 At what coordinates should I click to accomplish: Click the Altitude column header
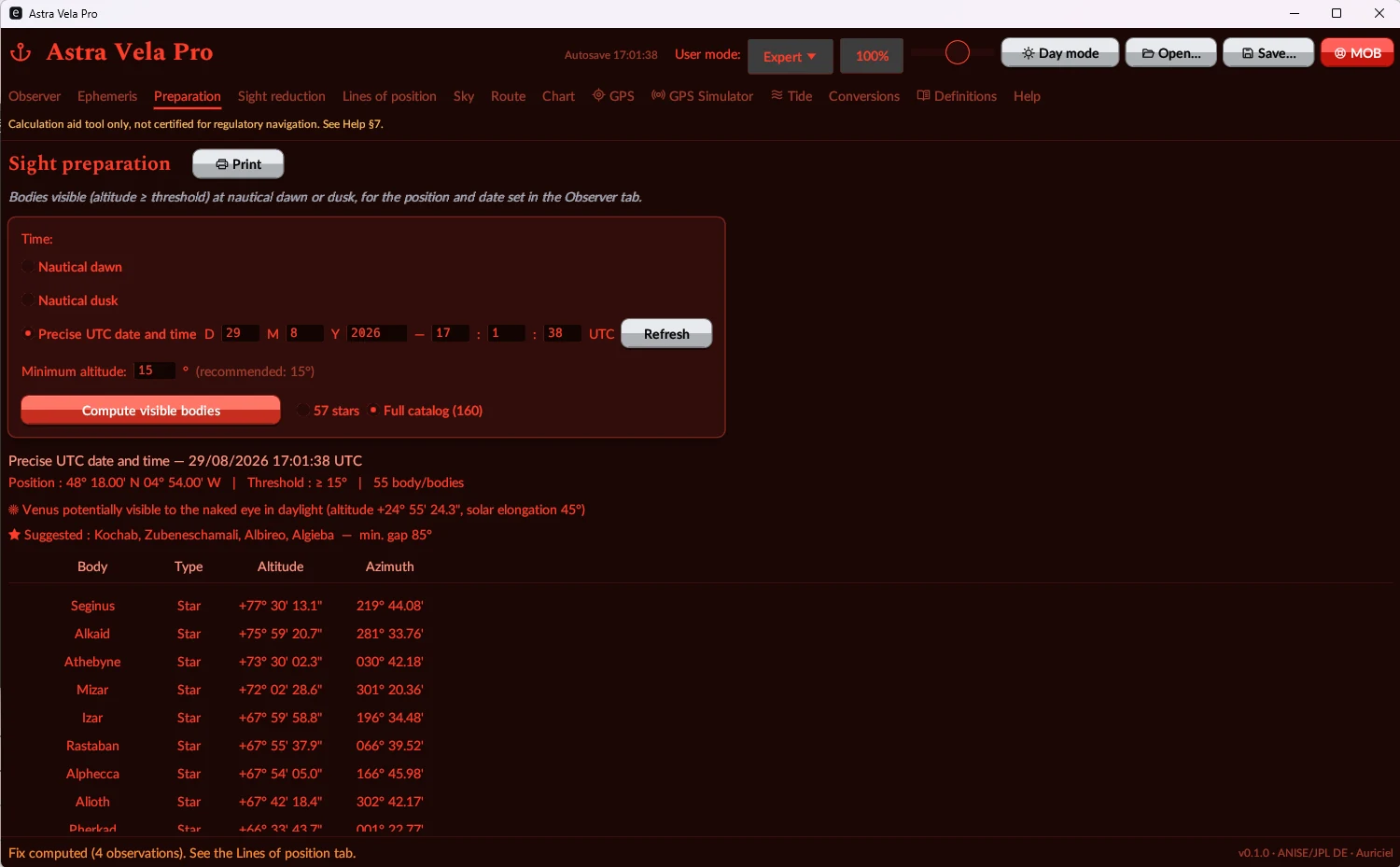281,566
